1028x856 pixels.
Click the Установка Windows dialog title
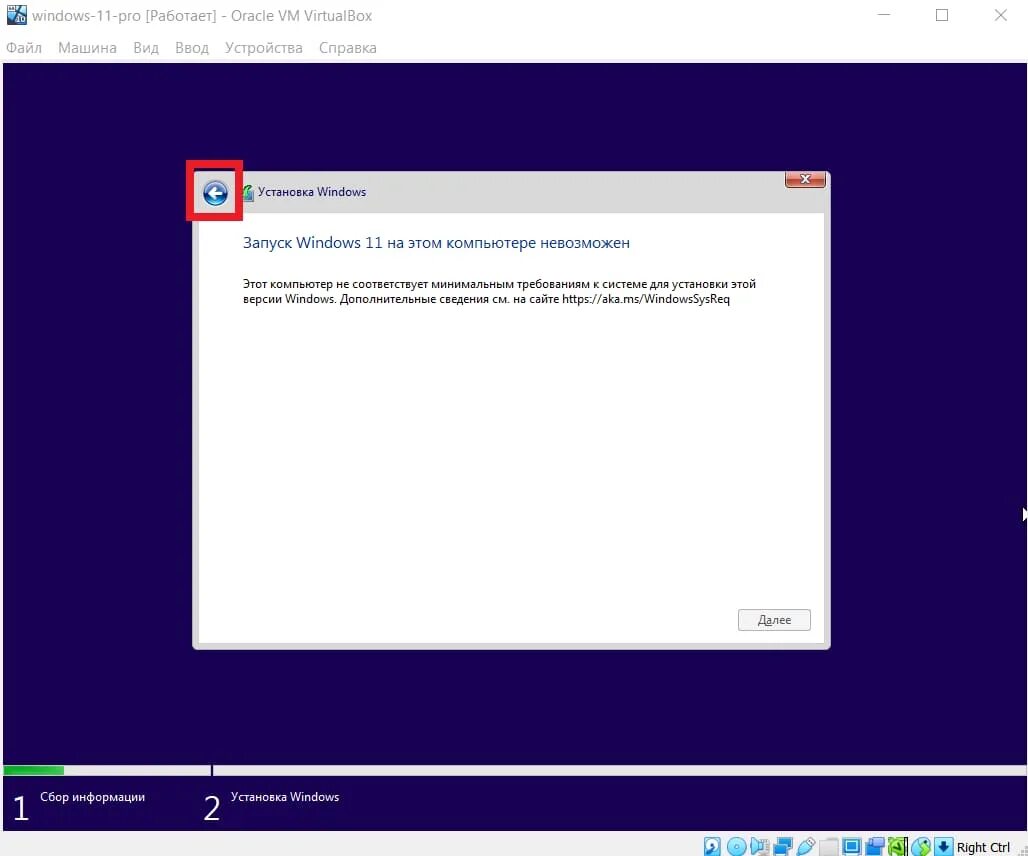312,192
